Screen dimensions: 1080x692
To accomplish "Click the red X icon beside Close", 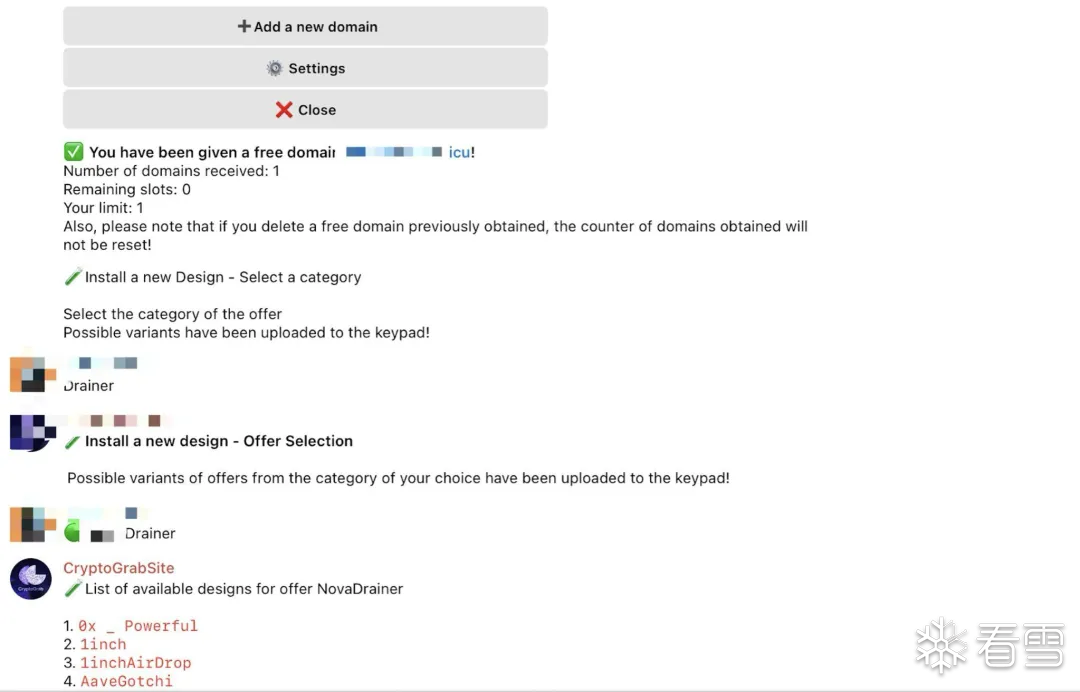I will (284, 110).
